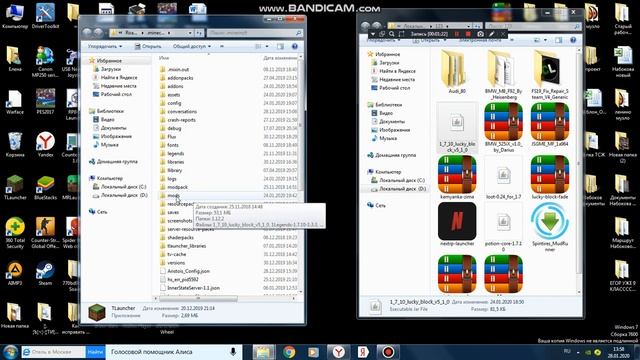The image size is (640, 360).
Task: Select the addonpacks folder
Action: point(180,78)
